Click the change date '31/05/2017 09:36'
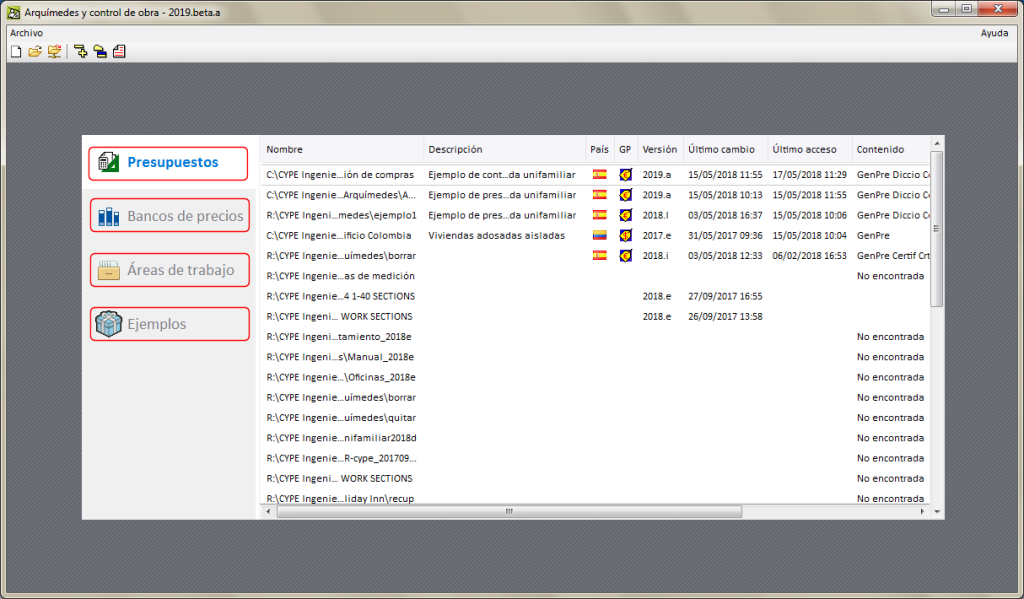This screenshot has width=1024, height=599. point(725,235)
